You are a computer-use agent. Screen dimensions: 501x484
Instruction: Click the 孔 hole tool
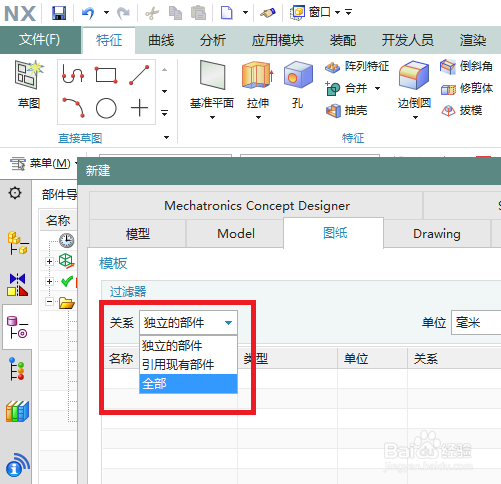point(298,85)
